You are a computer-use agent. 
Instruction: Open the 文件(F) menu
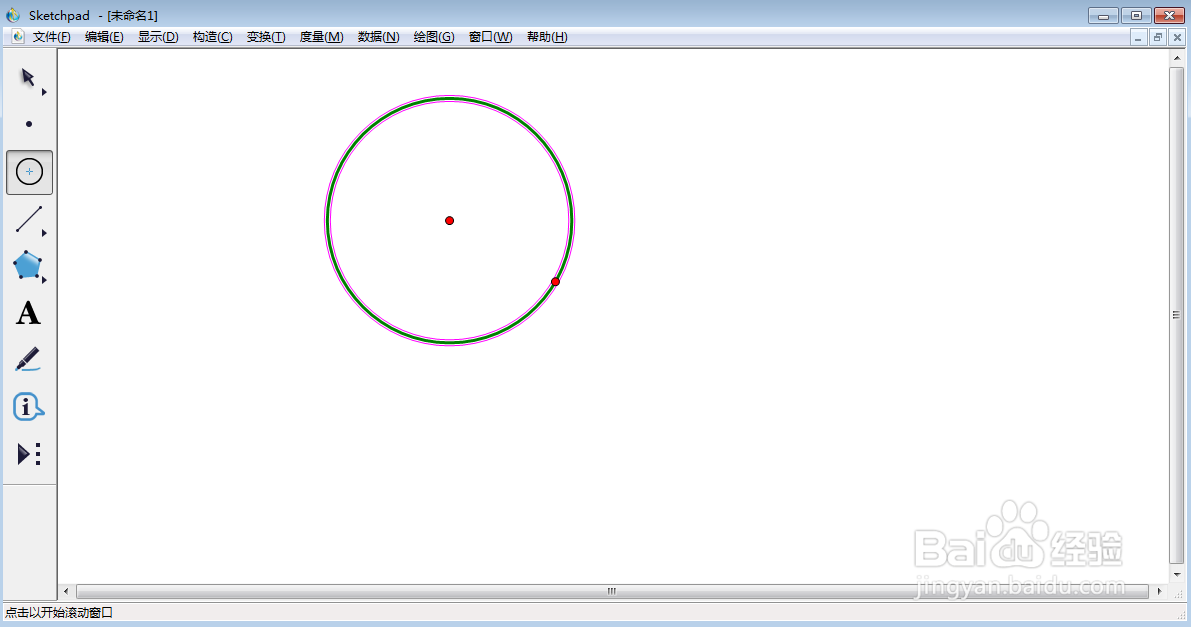pyautogui.click(x=51, y=36)
